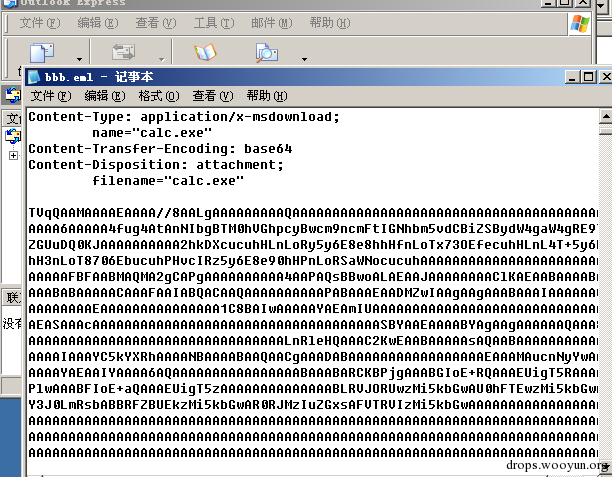This screenshot has height=477, width=612.
Task: Open the Create Mail dropdown arrow
Action: (79, 59)
